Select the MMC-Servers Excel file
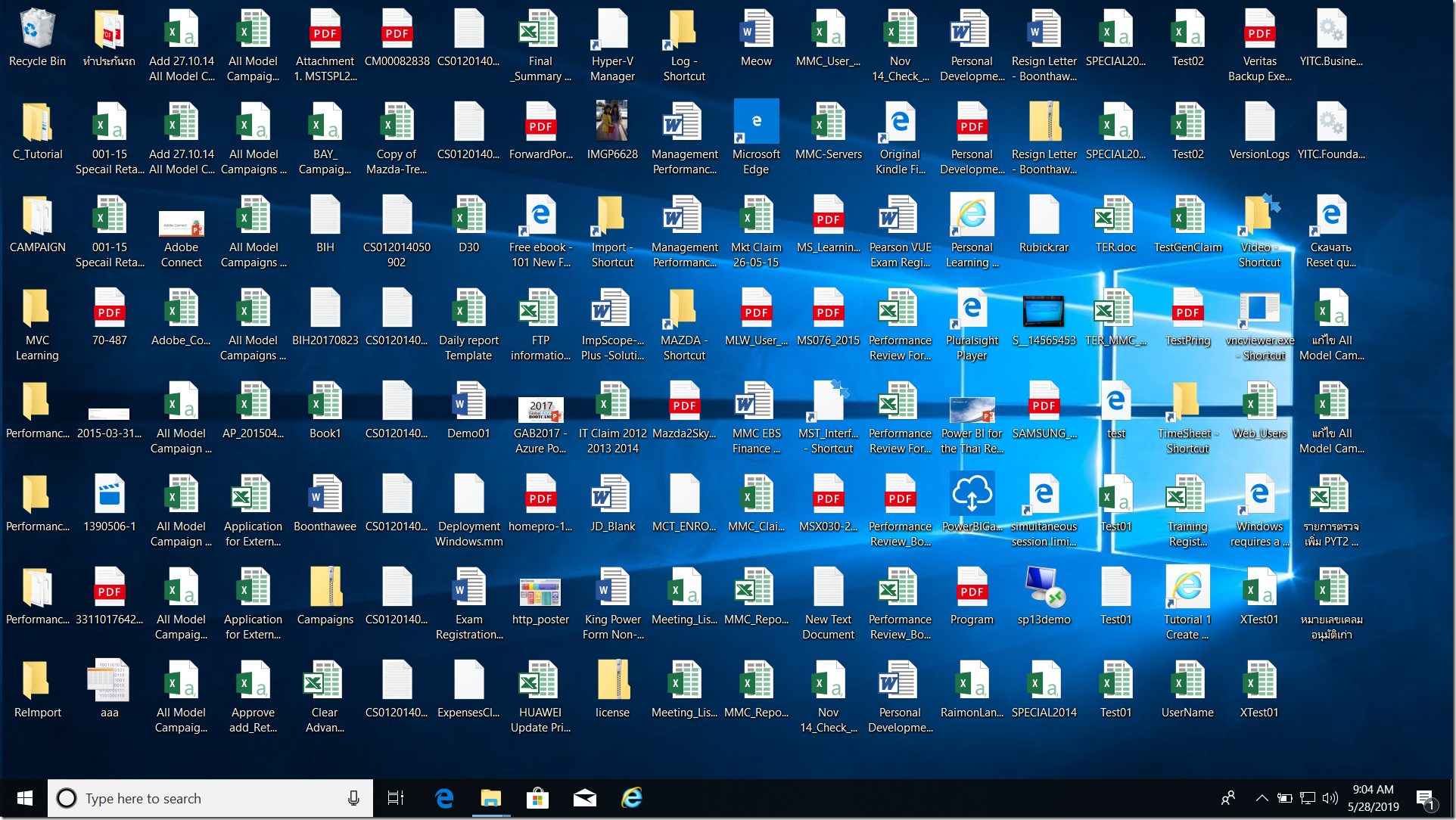Viewport: 1456px width, 820px height. (x=828, y=130)
